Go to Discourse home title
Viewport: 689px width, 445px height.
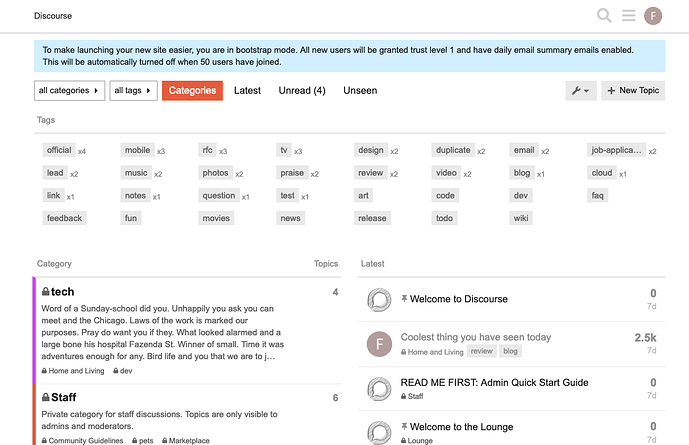click(53, 16)
